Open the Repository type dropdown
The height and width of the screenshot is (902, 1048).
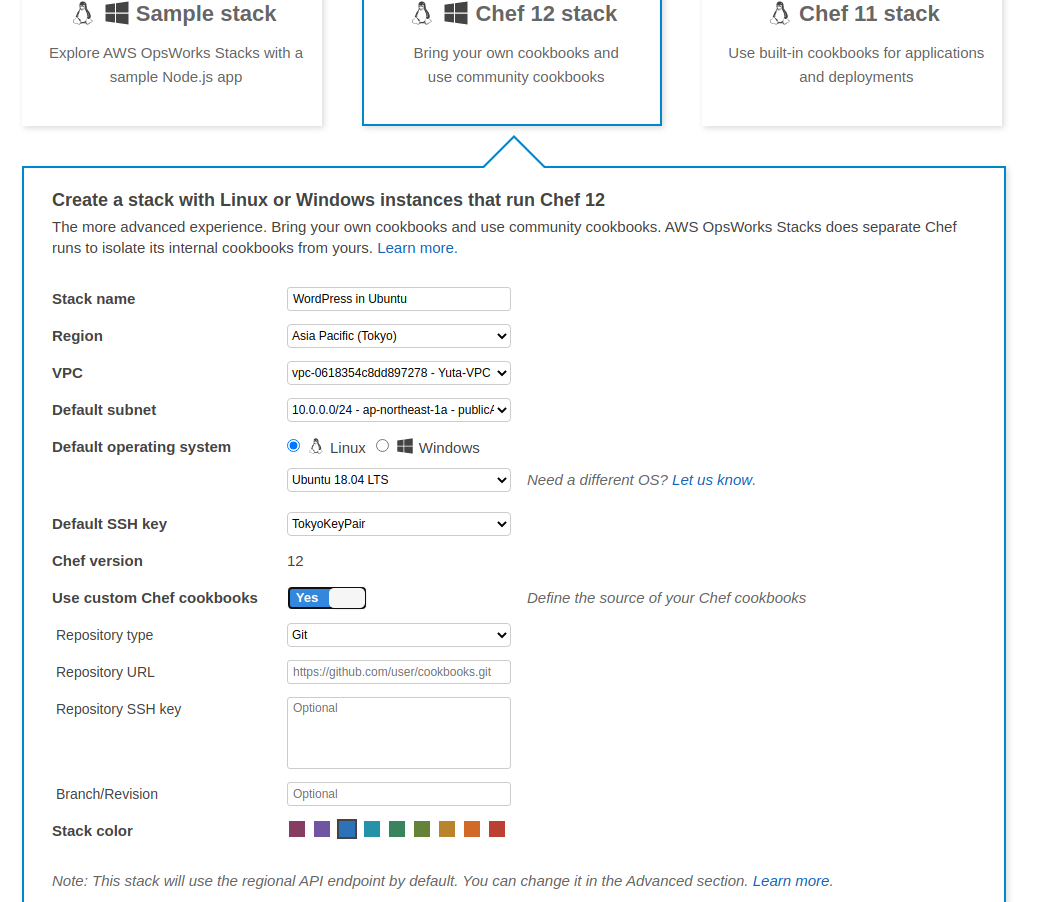tap(399, 635)
